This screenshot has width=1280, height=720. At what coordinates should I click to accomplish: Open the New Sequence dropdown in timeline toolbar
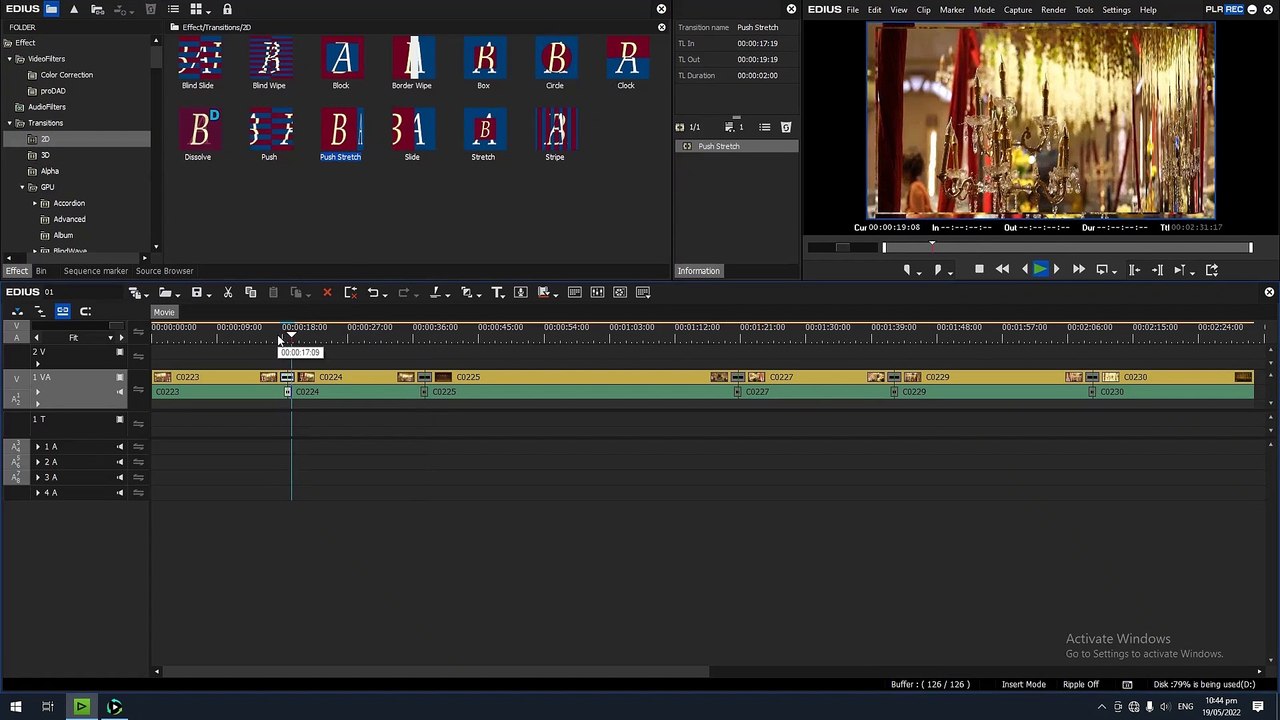pyautogui.click(x=146, y=293)
